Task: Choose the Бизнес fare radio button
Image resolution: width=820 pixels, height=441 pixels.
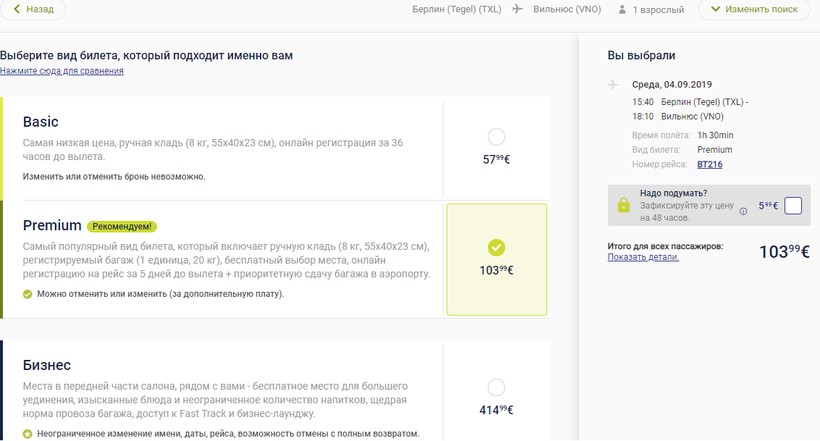Action: click(496, 387)
